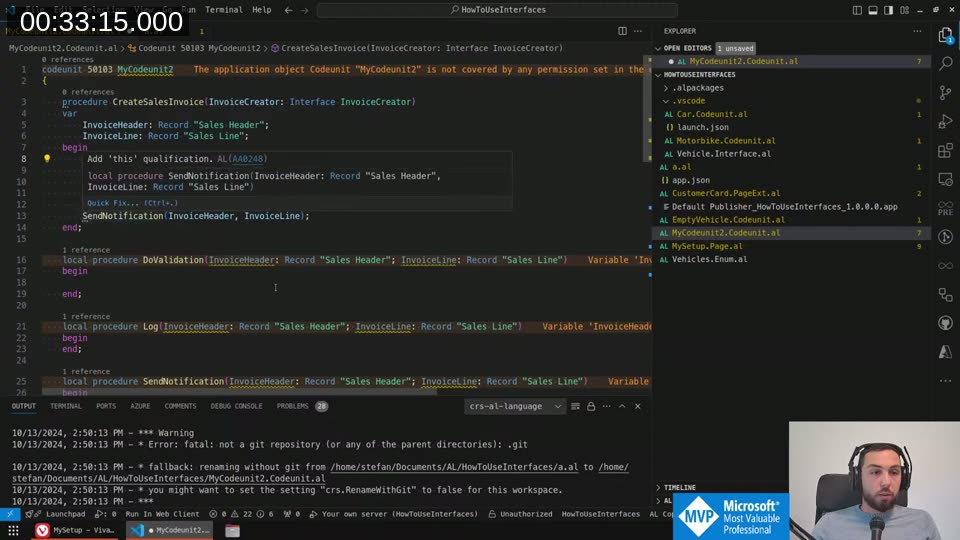Switch to the Problems panel tab

[292, 406]
